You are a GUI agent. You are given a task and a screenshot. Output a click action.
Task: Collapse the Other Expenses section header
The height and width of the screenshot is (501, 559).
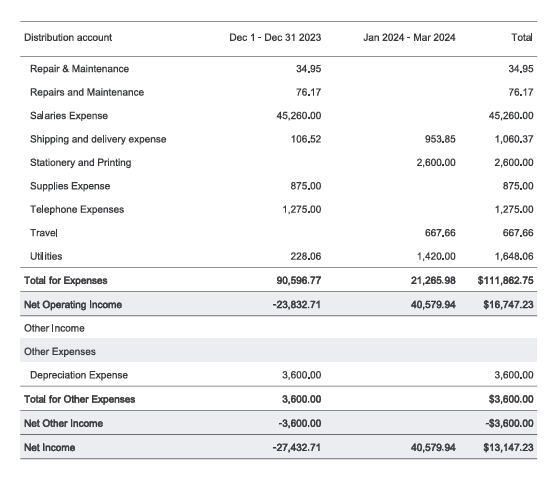[x=60, y=352]
